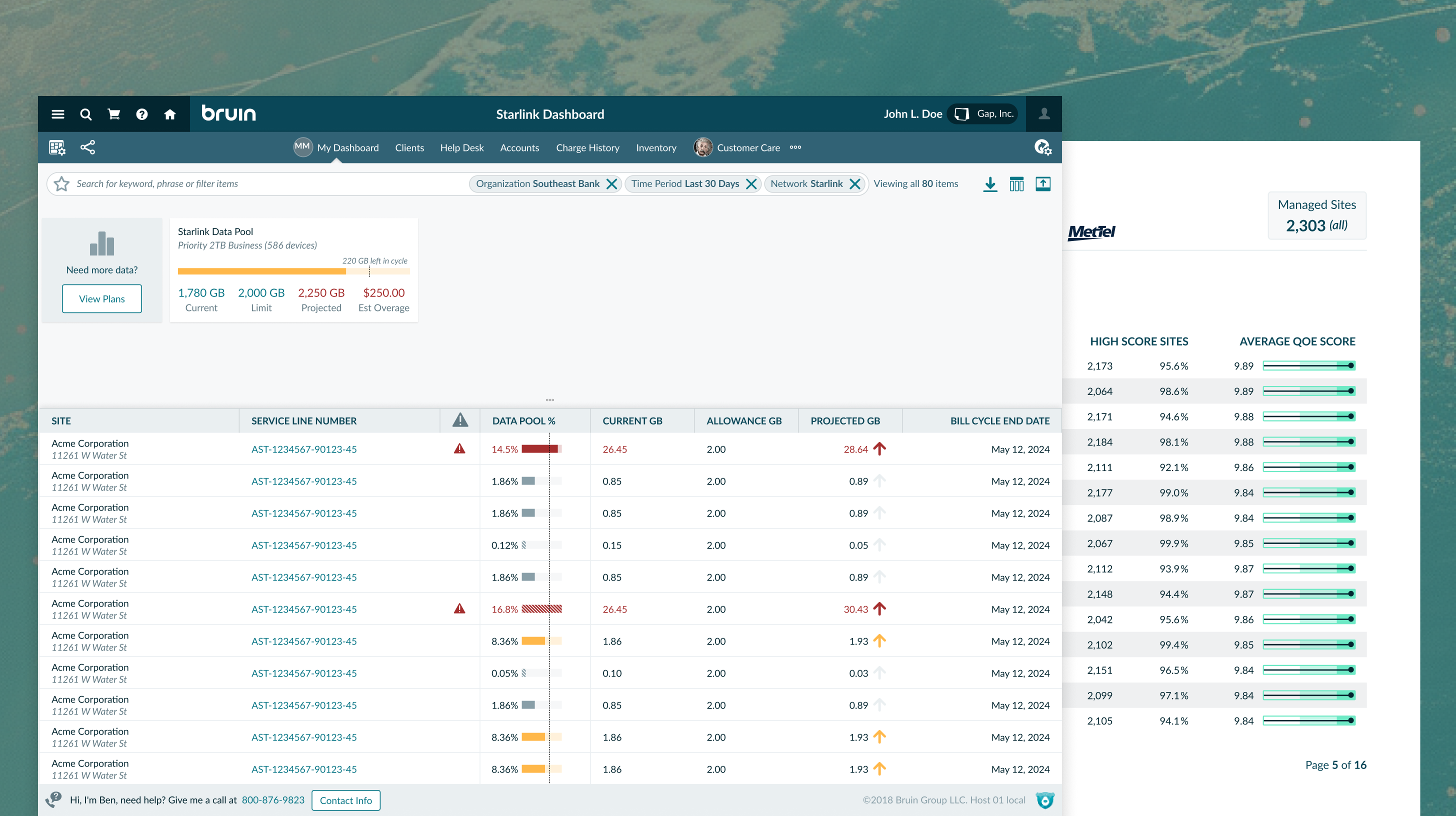Click the share icon
The height and width of the screenshot is (816, 1456).
tap(87, 147)
